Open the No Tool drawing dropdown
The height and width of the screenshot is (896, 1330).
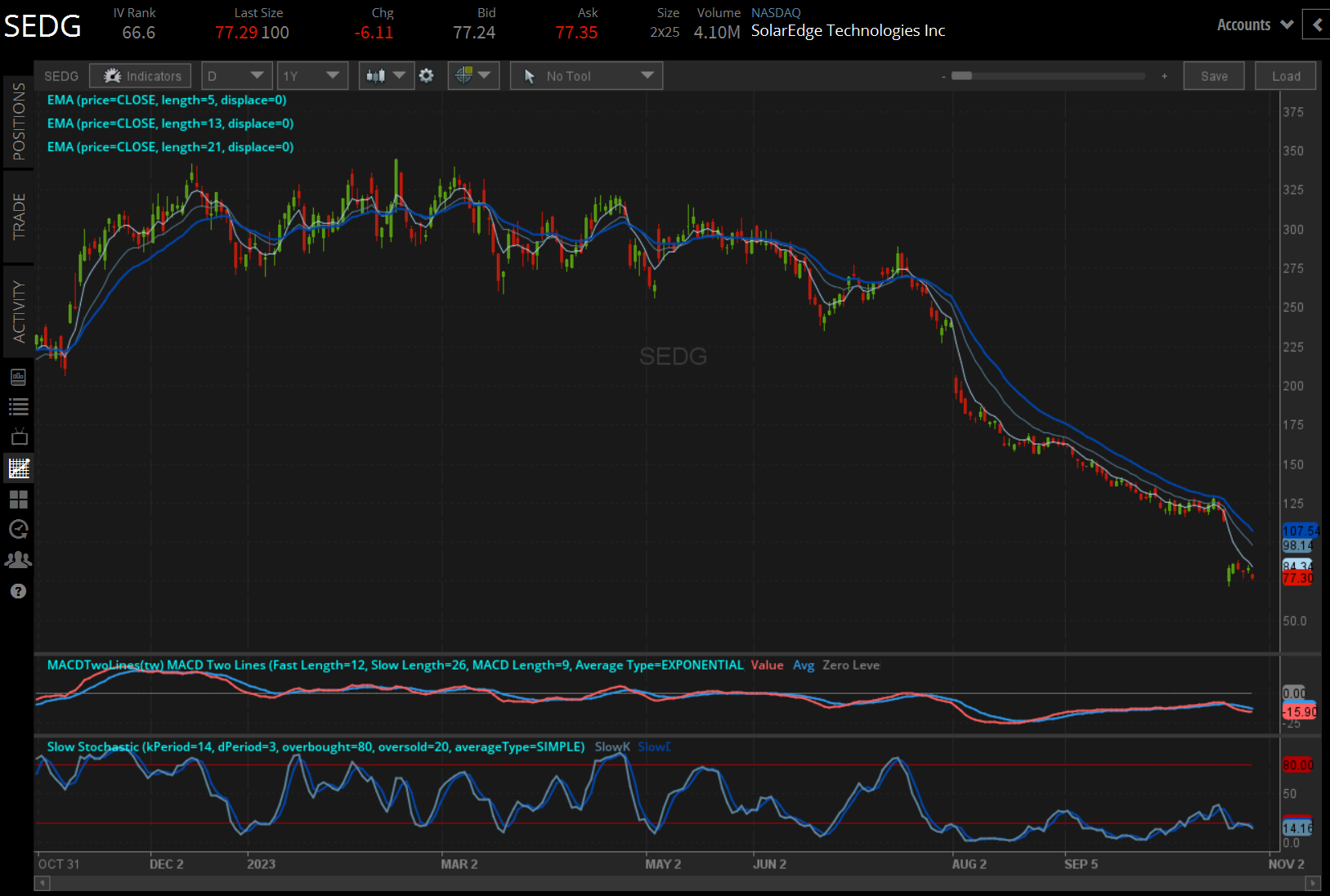click(585, 75)
